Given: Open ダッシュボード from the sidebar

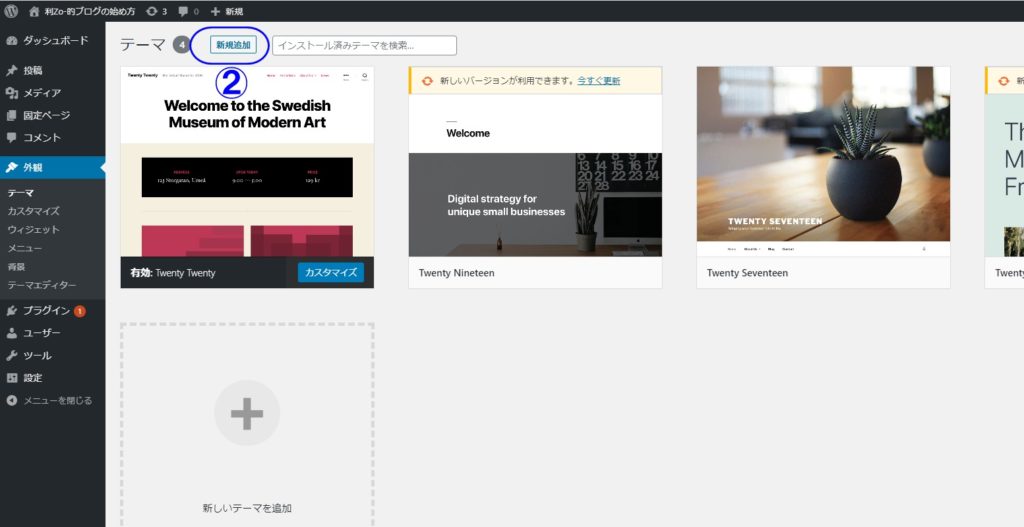Looking at the screenshot, I should tap(55, 41).
